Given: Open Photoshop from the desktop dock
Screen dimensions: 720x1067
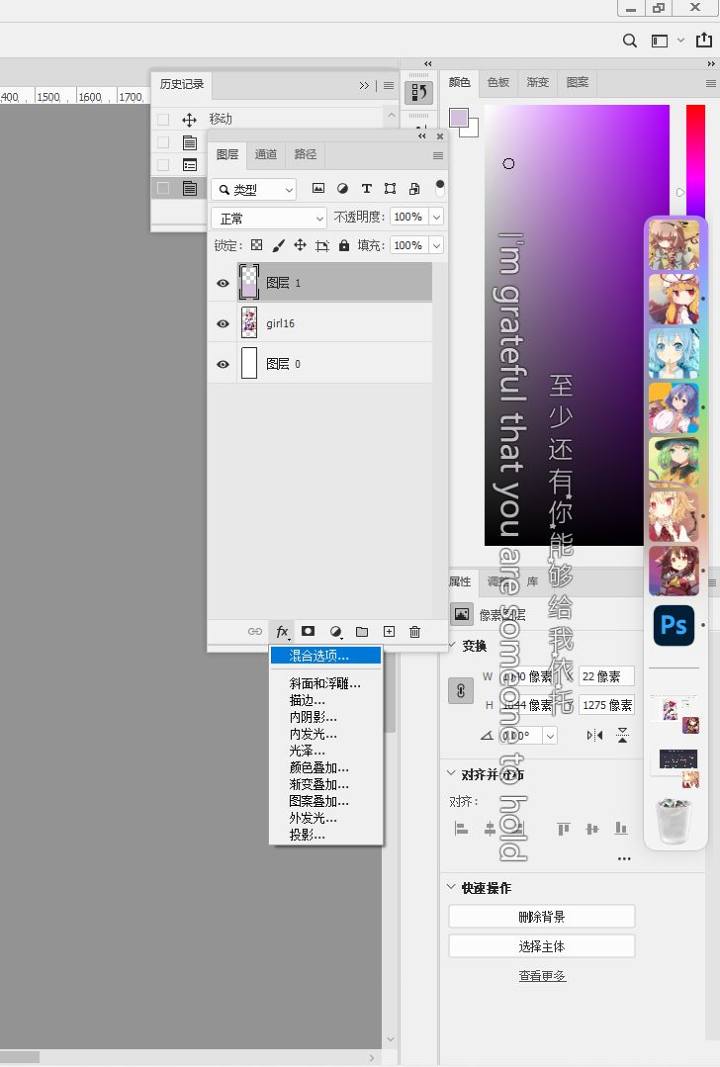Looking at the screenshot, I should point(674,625).
